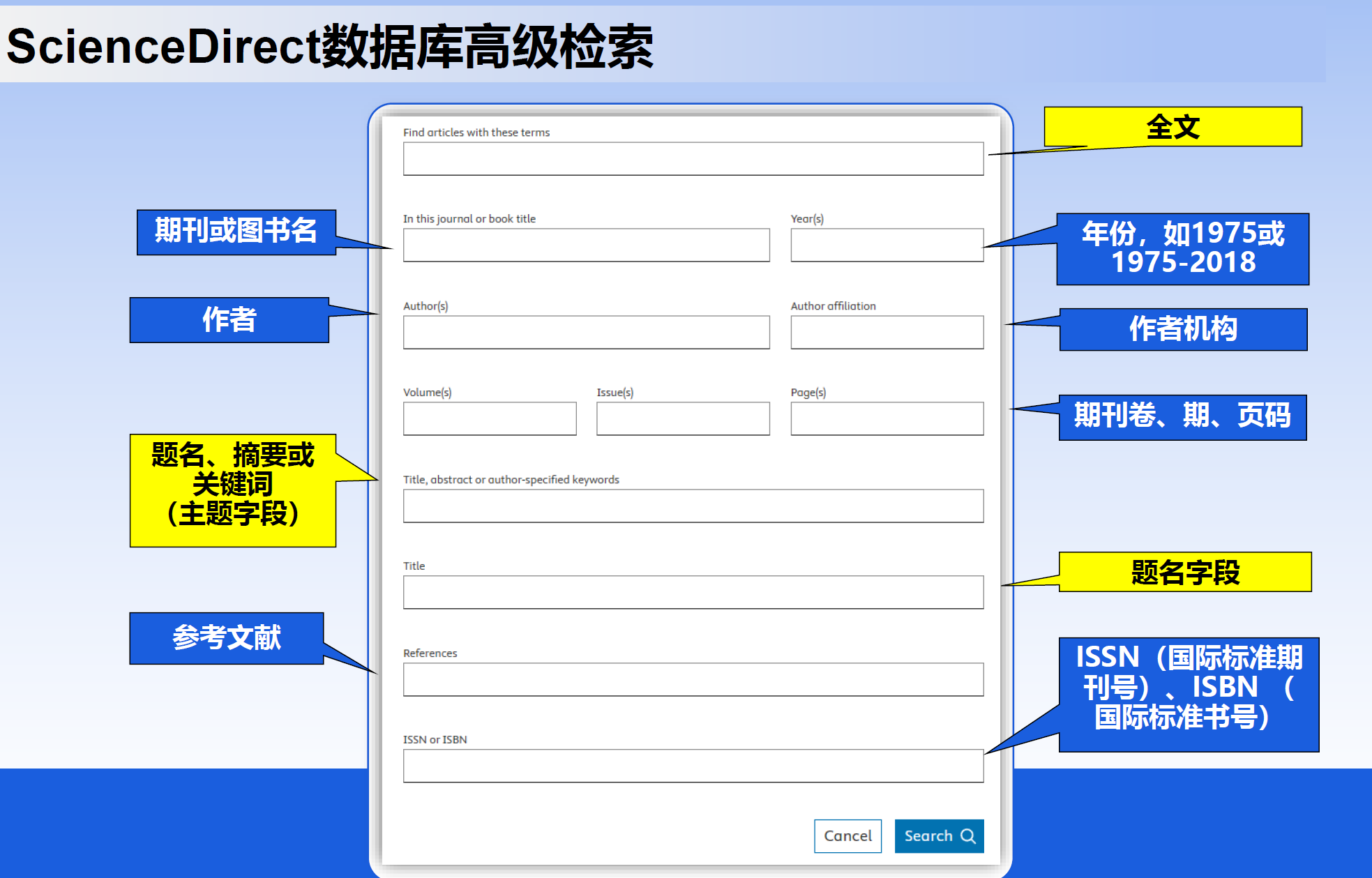Click the ISSN/ISBN explanation callout
This screenshot has height=878, width=1372.
pyautogui.click(x=1189, y=695)
